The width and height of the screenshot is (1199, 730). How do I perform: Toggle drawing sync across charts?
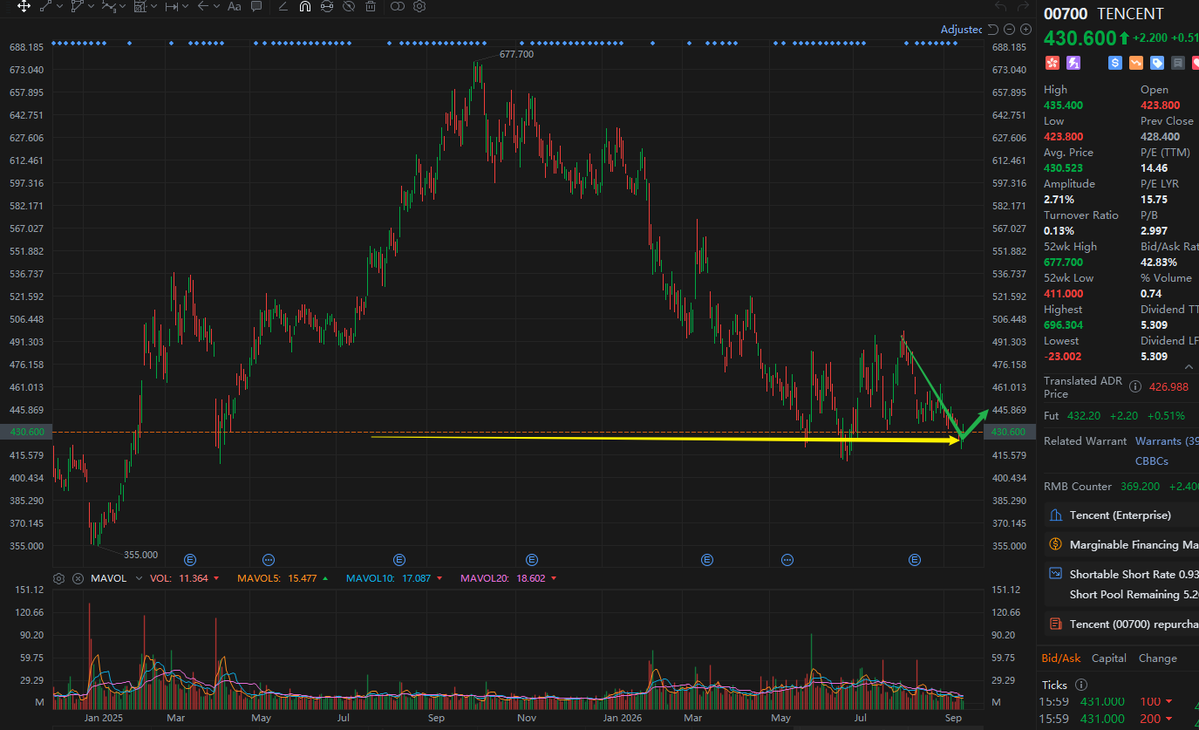(327, 6)
